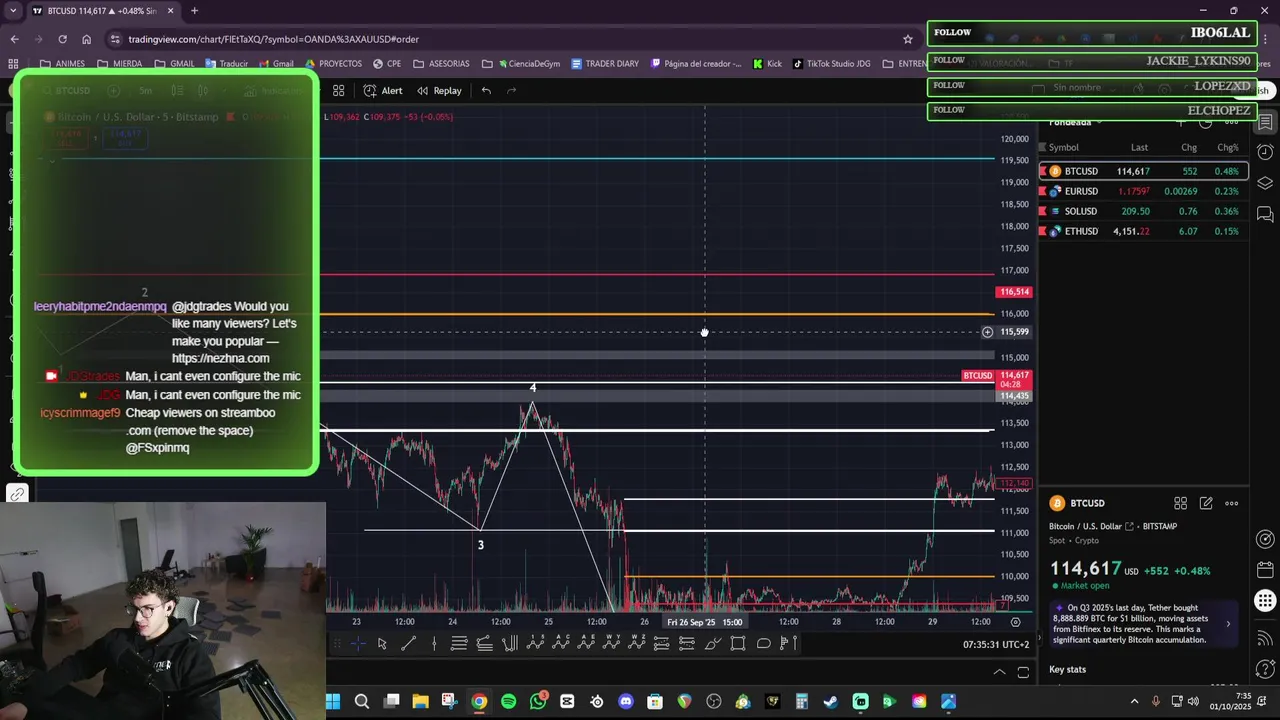The height and width of the screenshot is (720, 1280).
Task: Open the ANIMES bookmark folder
Action: [x=63, y=64]
